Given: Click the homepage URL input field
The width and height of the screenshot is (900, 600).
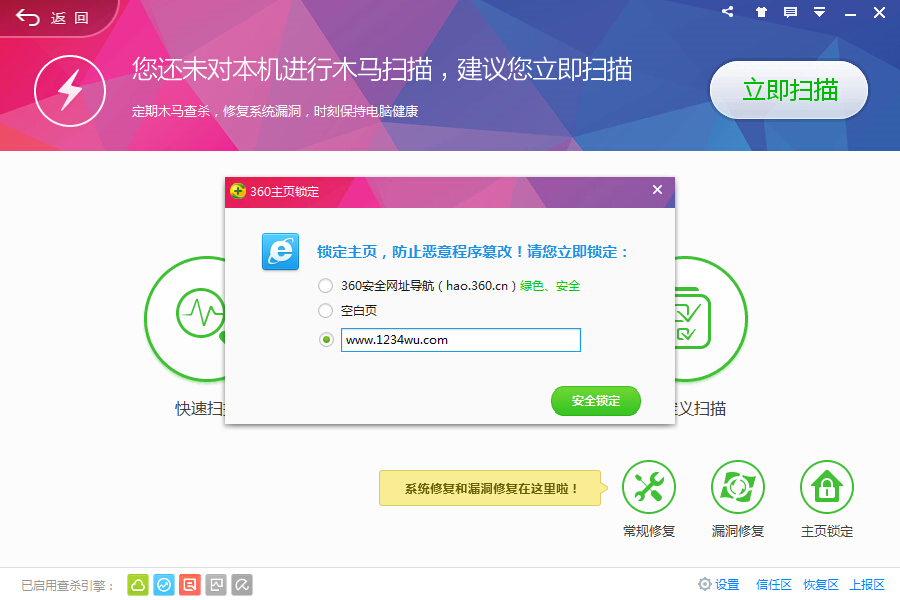Looking at the screenshot, I should tap(460, 340).
